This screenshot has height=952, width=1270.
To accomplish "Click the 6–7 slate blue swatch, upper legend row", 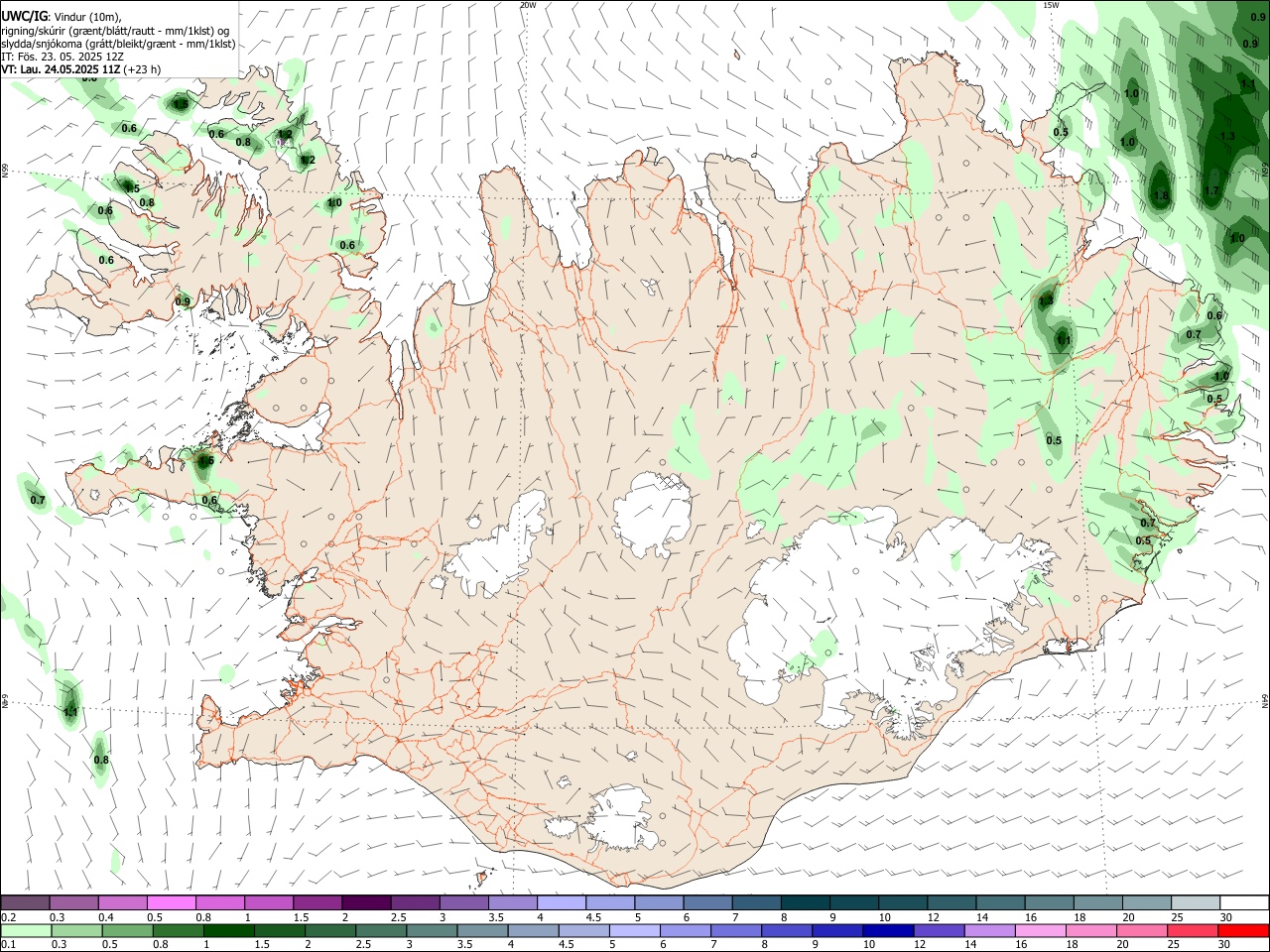I will pos(708,902).
